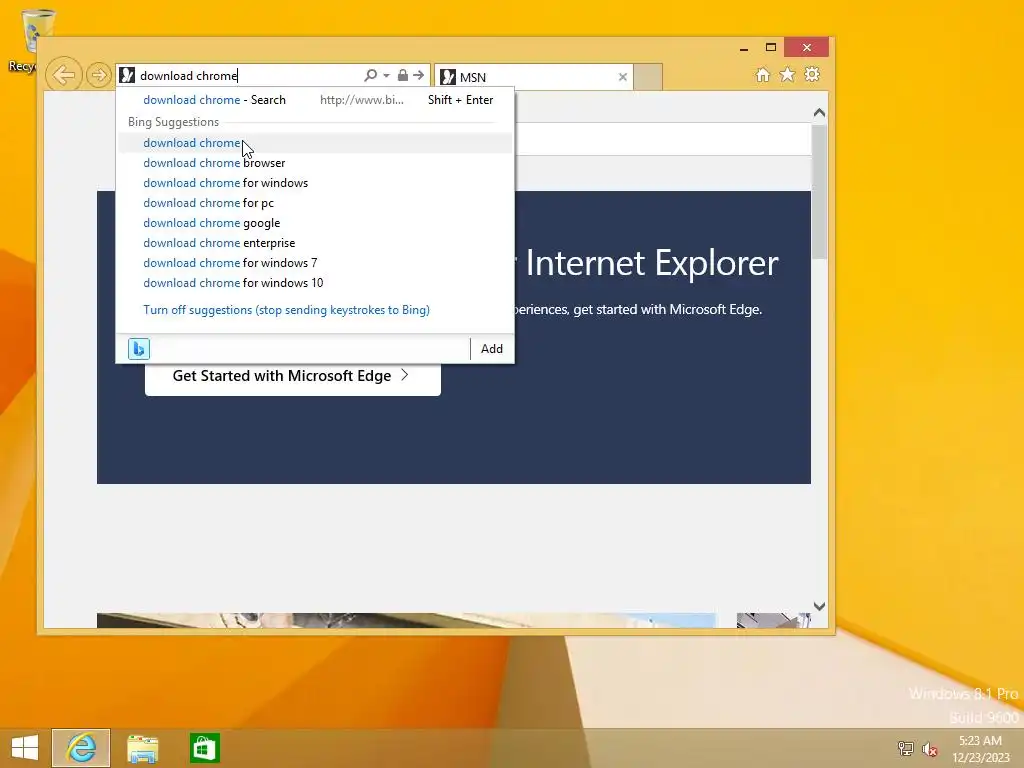Click the magnifier search icon in address bar
Image resolution: width=1024 pixels, height=768 pixels.
tap(370, 76)
